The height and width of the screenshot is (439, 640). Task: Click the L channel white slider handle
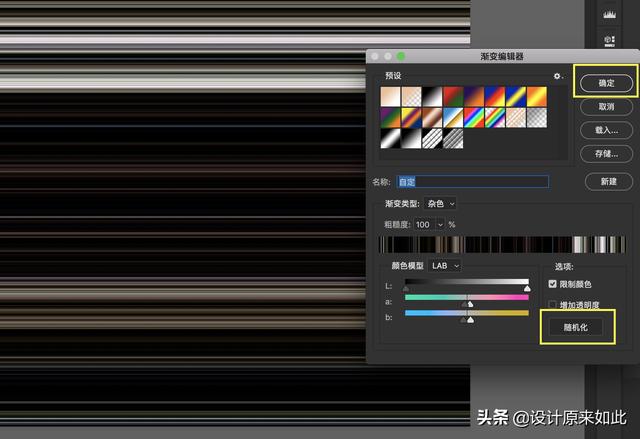[x=527, y=289]
